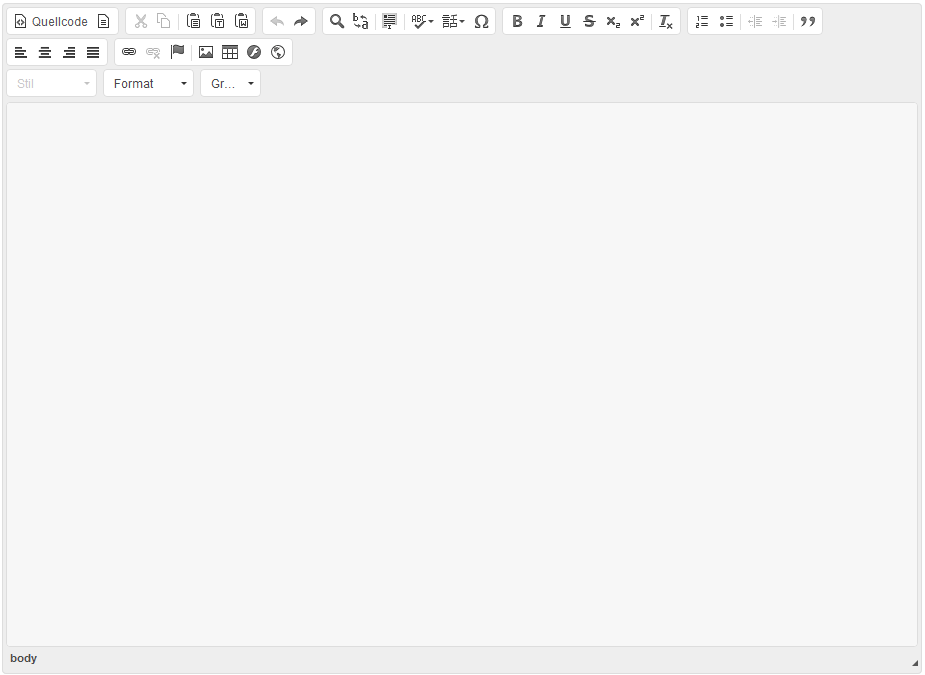Click the insert Table icon

point(230,53)
